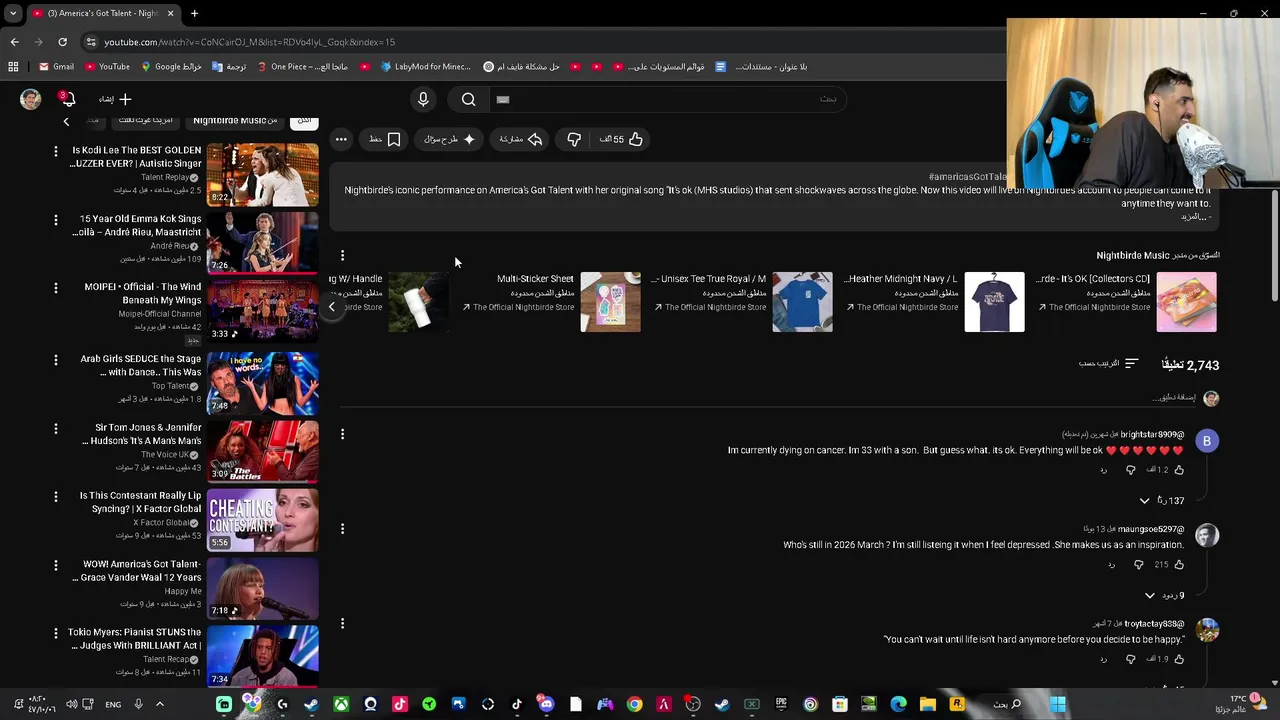Like the video with the thumbs-up icon
Image resolution: width=1280 pixels, height=720 pixels.
(x=622, y=139)
